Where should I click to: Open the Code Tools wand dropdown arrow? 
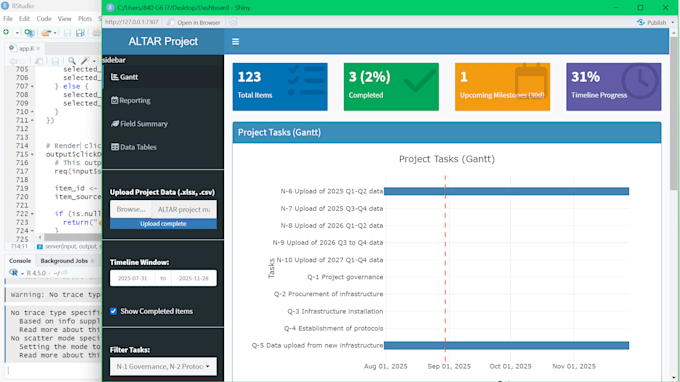click(x=94, y=62)
